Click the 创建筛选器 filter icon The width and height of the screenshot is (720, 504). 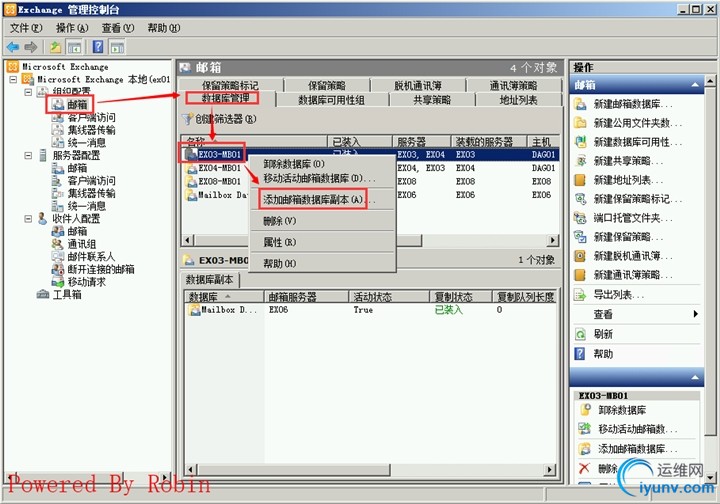[187, 119]
